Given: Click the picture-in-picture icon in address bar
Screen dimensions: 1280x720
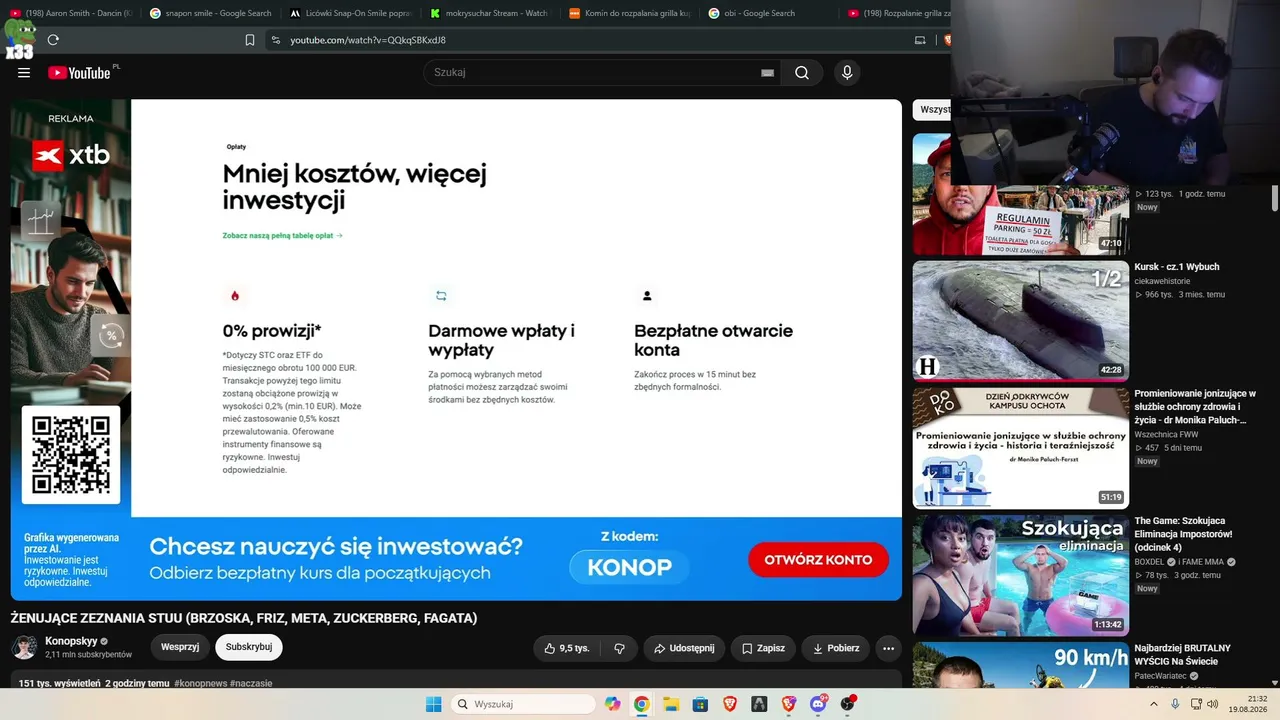Looking at the screenshot, I should (x=920, y=40).
